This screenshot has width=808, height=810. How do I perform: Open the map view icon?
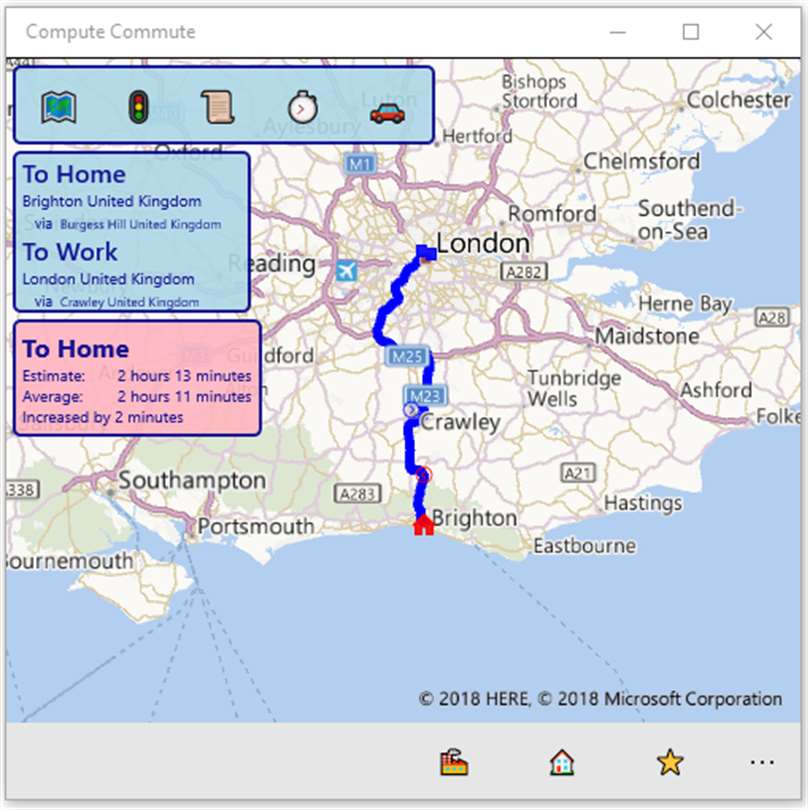tap(59, 107)
